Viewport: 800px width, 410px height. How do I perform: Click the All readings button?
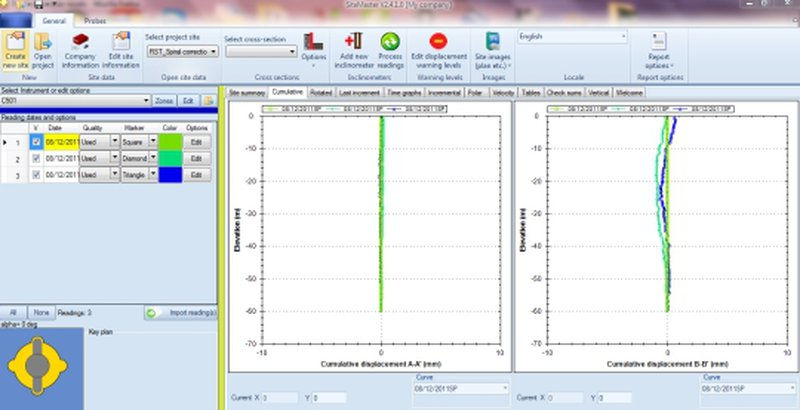pos(13,313)
